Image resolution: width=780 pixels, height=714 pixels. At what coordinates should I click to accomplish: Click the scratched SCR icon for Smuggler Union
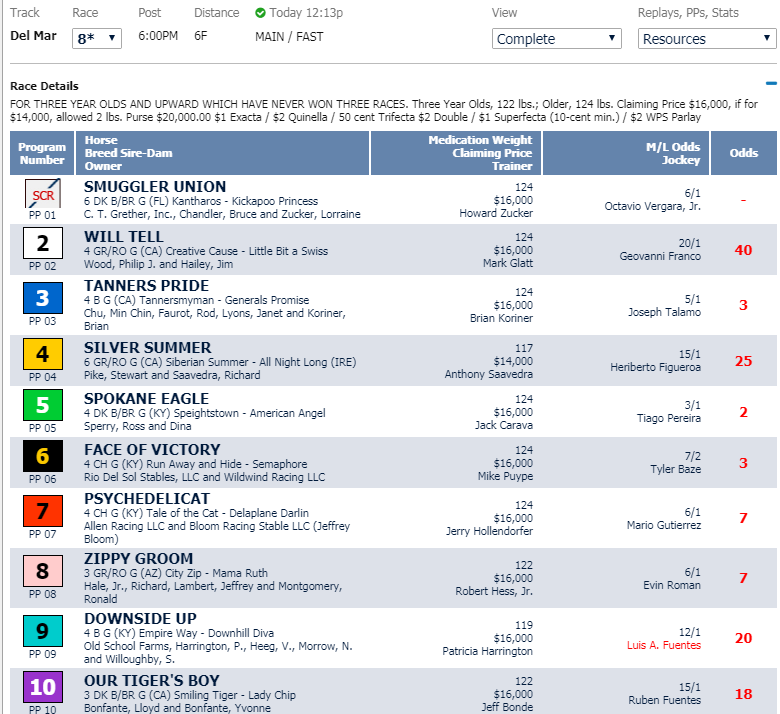pos(42,191)
